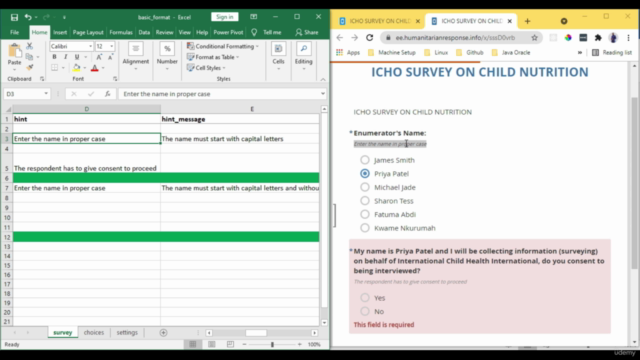Open the Machine Setup bookmark folder
Viewport: 640px width, 360px height.
(x=392, y=53)
